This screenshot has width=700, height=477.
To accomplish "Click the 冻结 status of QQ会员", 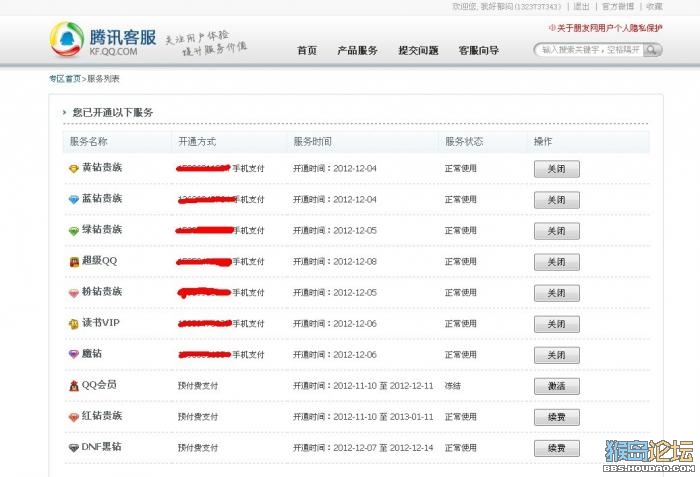I will [453, 386].
